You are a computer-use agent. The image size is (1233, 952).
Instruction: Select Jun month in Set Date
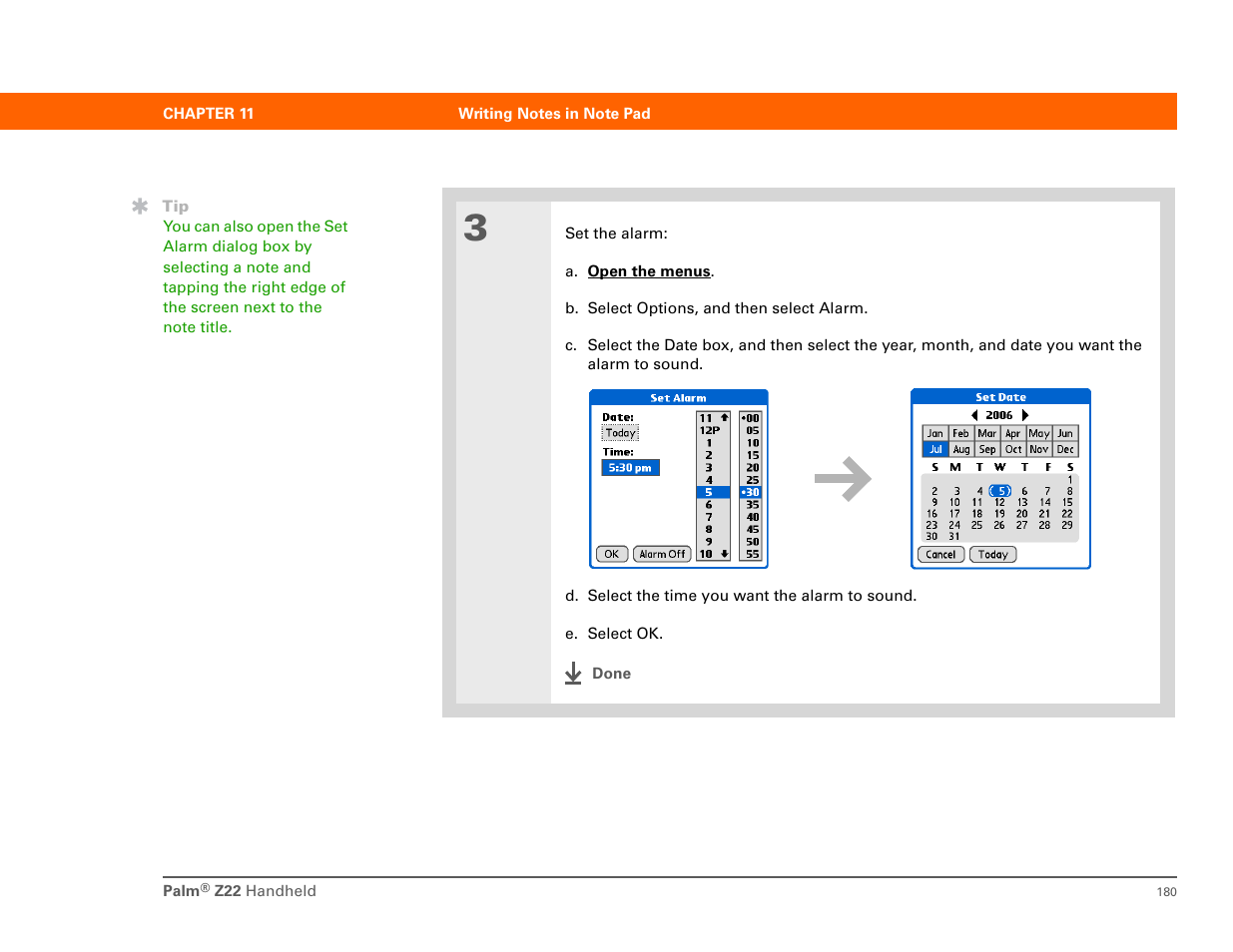click(x=1065, y=433)
